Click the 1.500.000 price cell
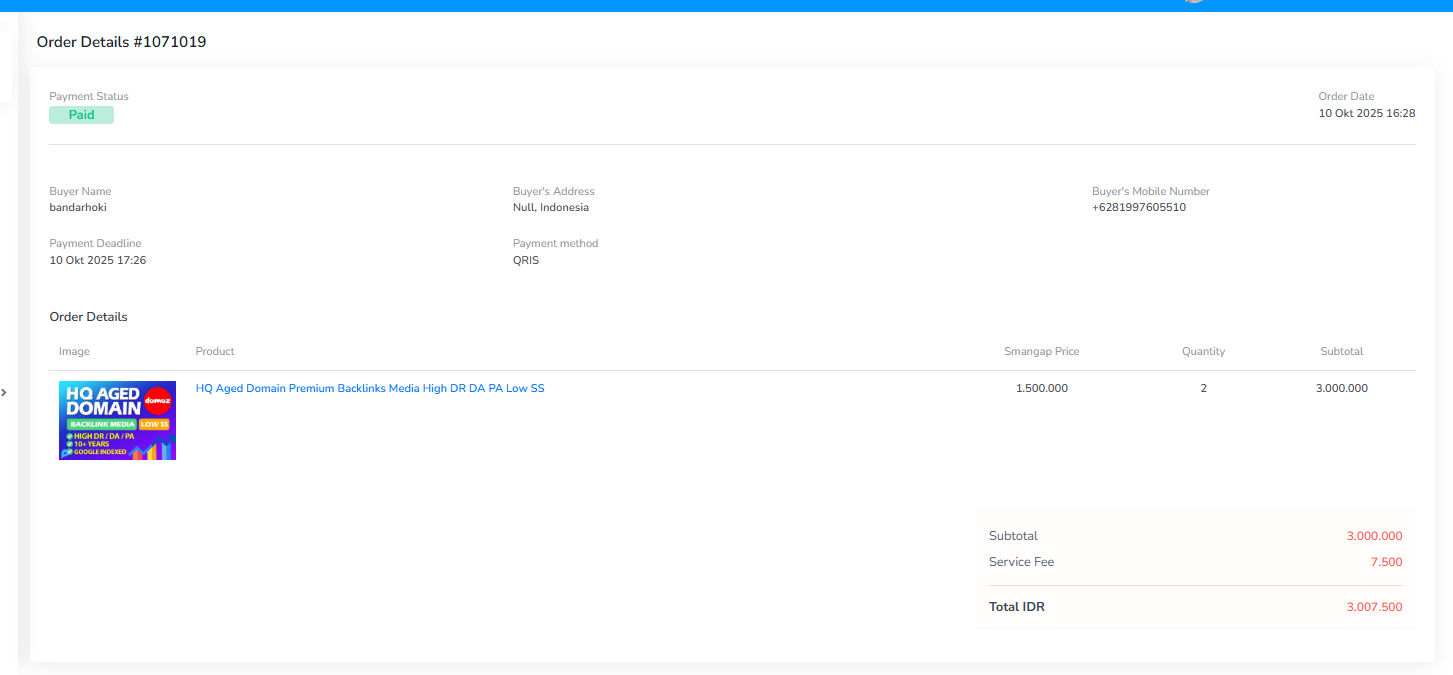 (1041, 388)
